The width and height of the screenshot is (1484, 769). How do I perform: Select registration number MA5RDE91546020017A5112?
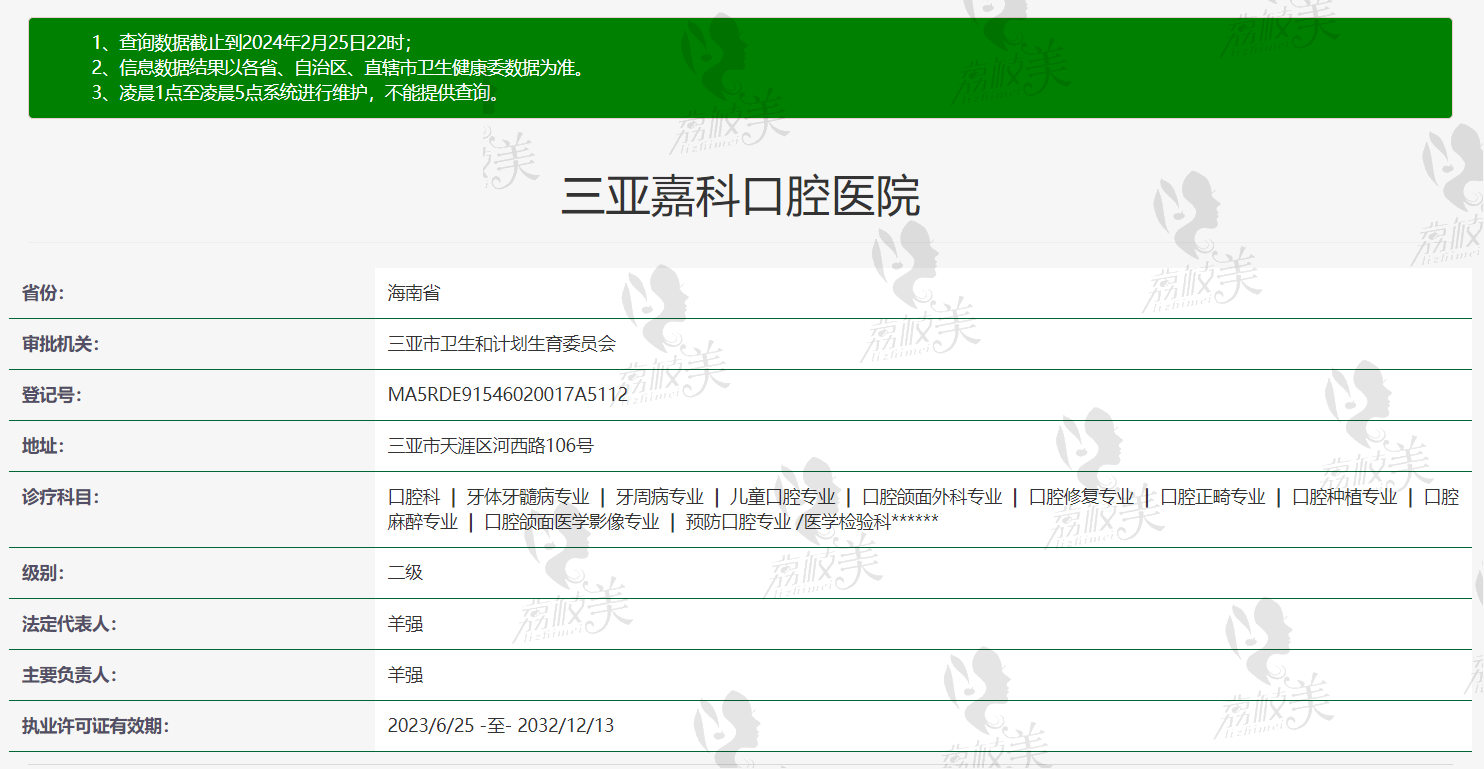[508, 395]
